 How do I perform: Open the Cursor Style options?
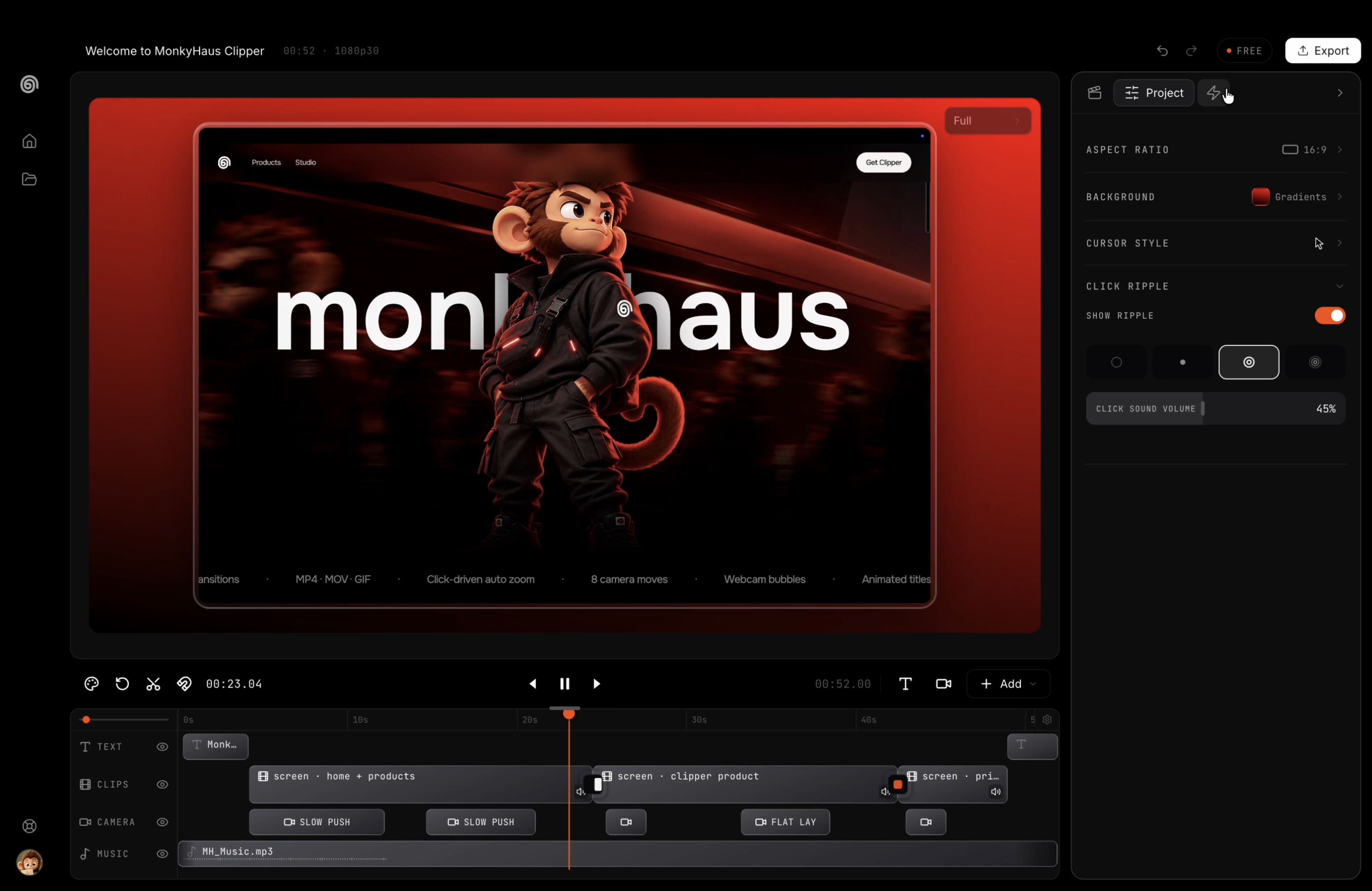[1215, 243]
